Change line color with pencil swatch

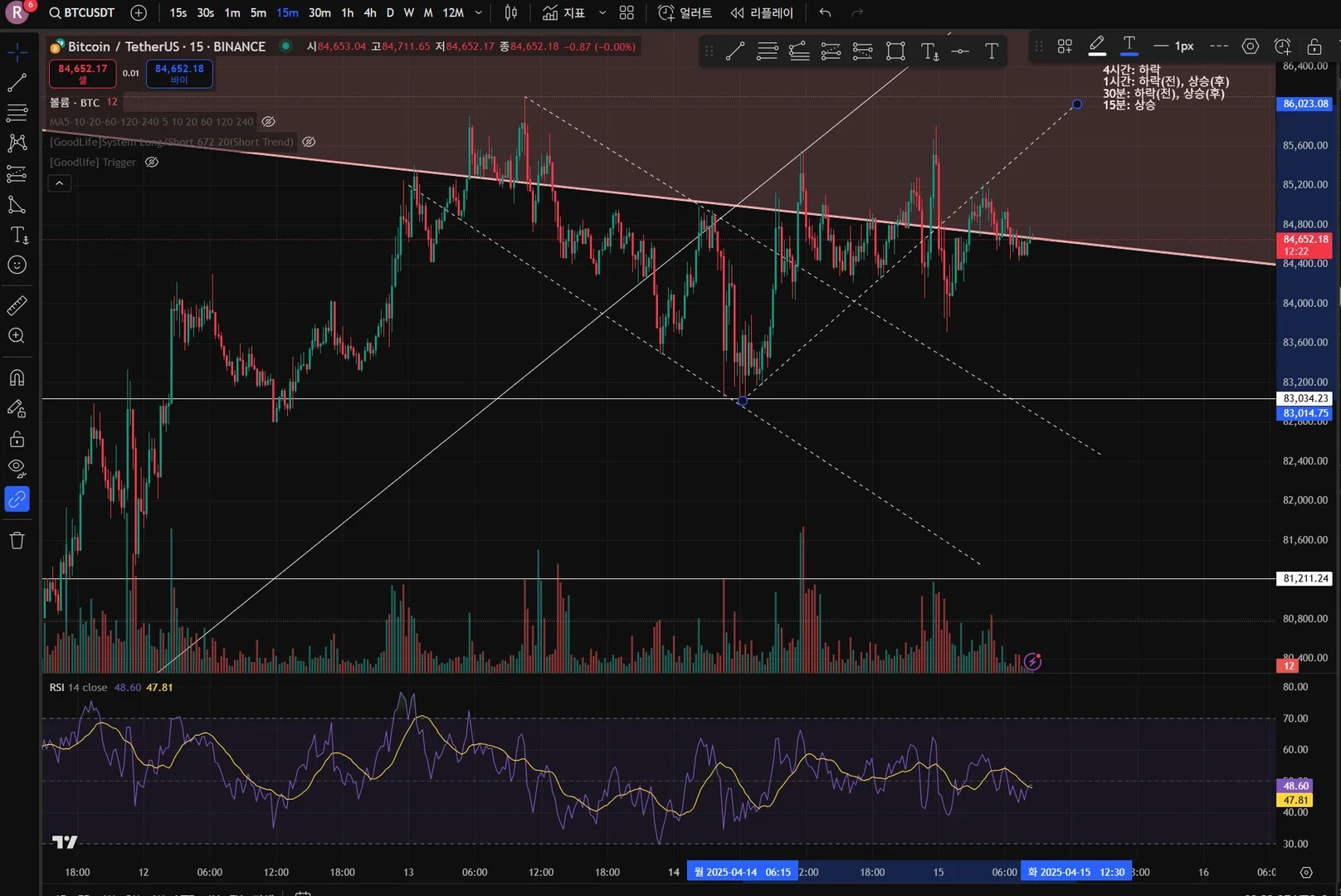click(1097, 46)
